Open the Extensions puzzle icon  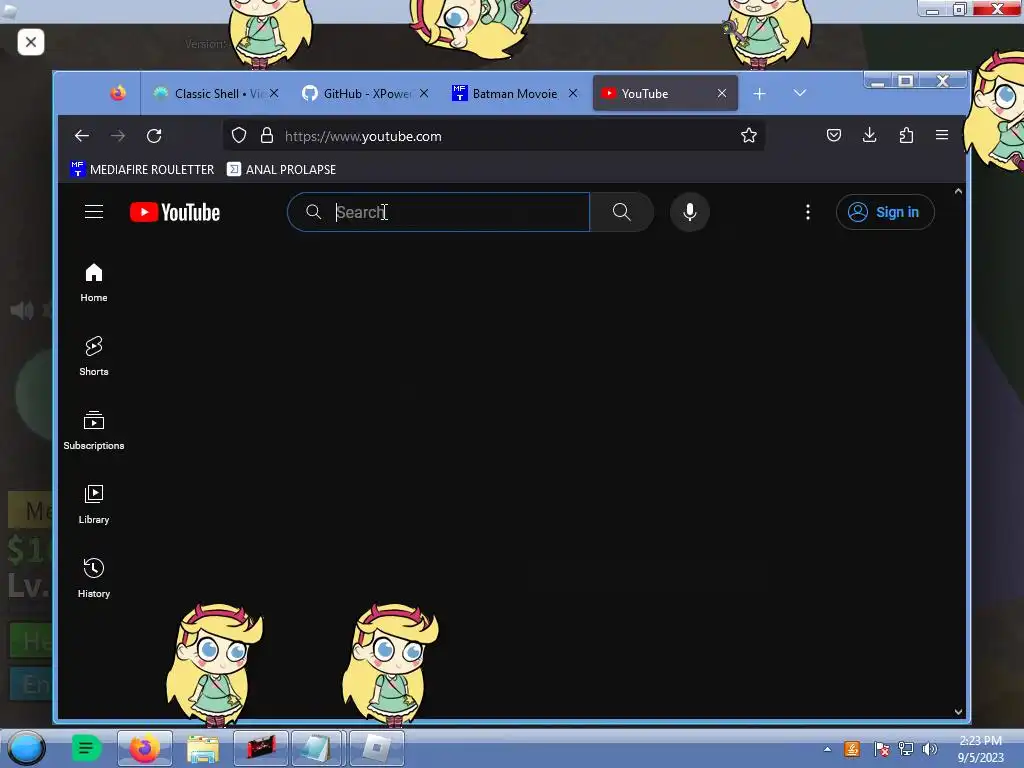pos(906,135)
